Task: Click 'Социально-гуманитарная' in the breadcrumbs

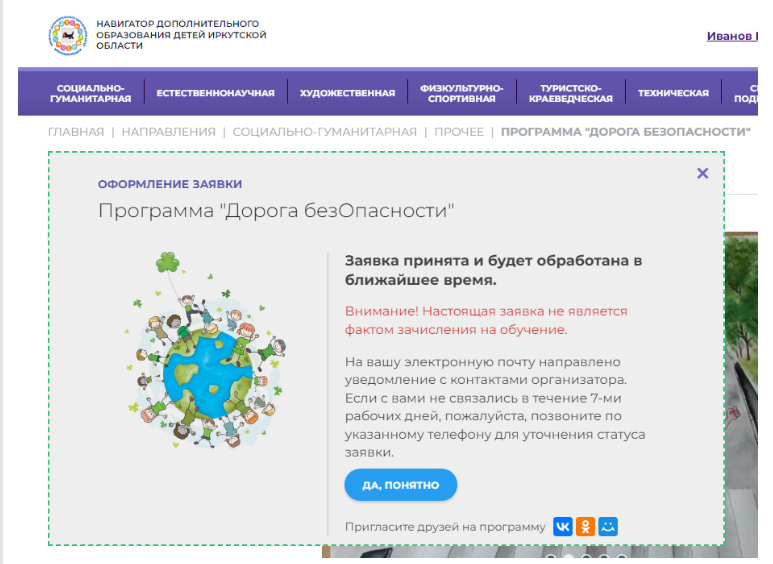Action: pos(324,132)
